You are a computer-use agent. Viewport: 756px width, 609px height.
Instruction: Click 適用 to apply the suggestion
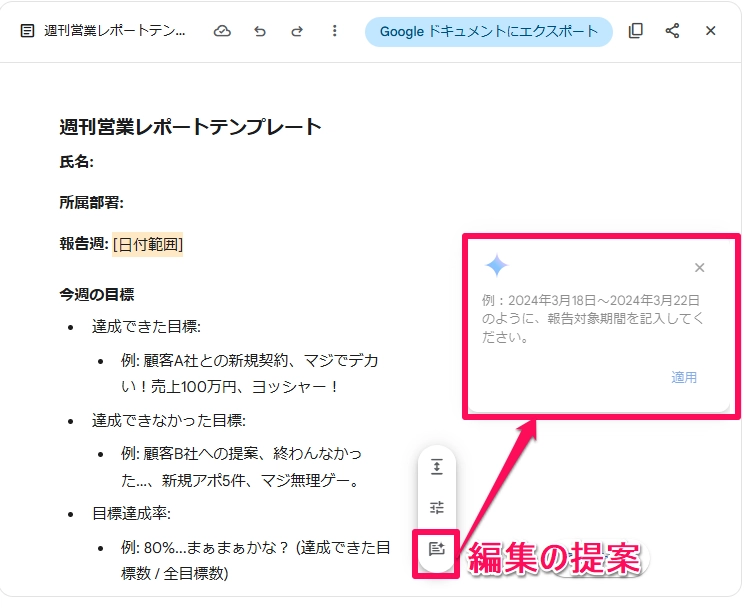684,377
